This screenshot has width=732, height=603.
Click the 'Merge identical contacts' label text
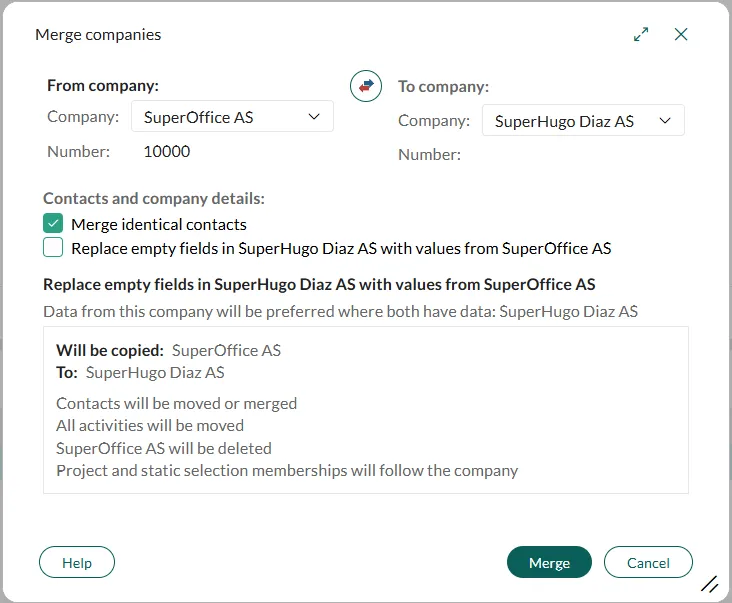[158, 225]
